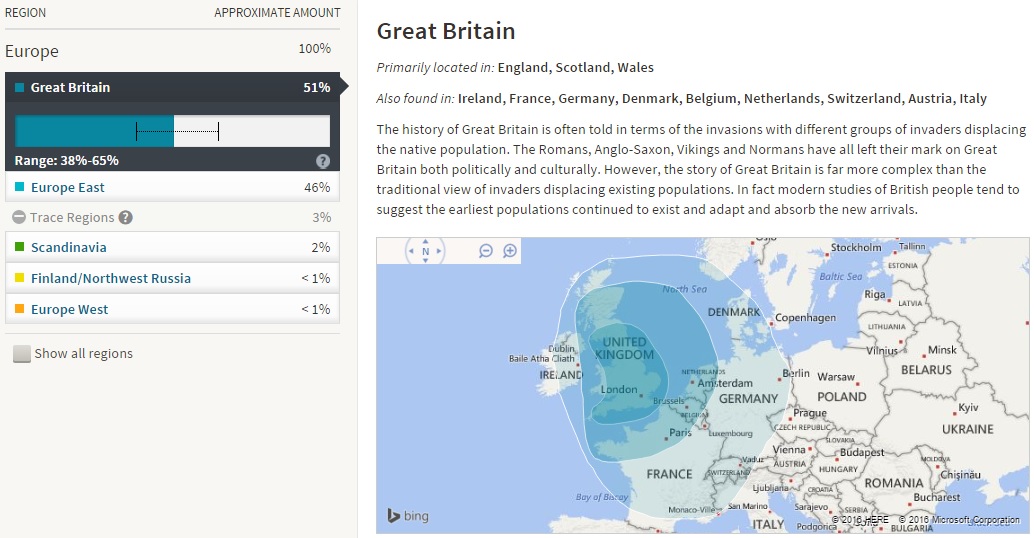Zoom in on the ancestry map

click(510, 251)
